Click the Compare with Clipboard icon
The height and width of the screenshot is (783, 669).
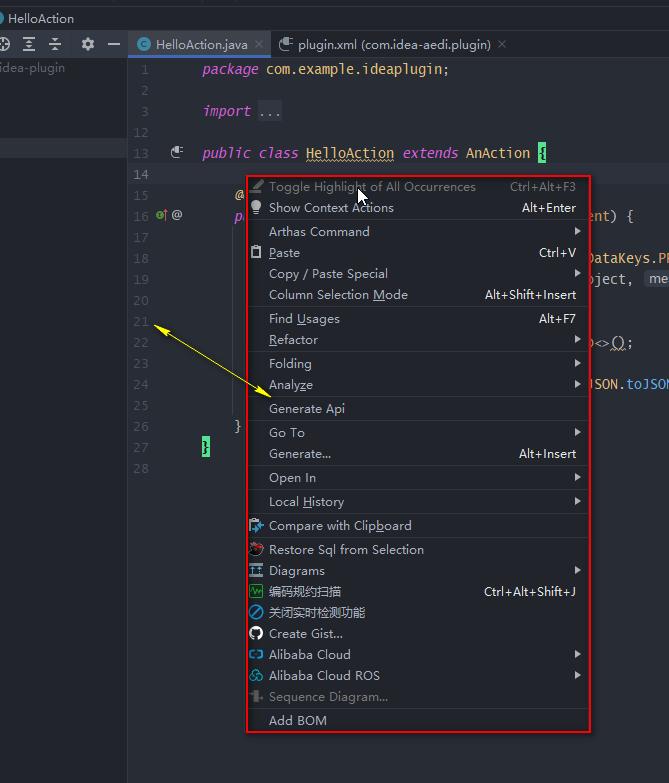click(256, 525)
